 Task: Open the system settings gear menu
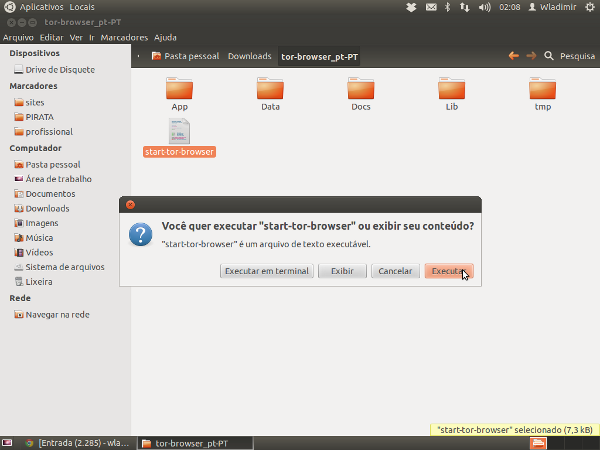(590, 7)
